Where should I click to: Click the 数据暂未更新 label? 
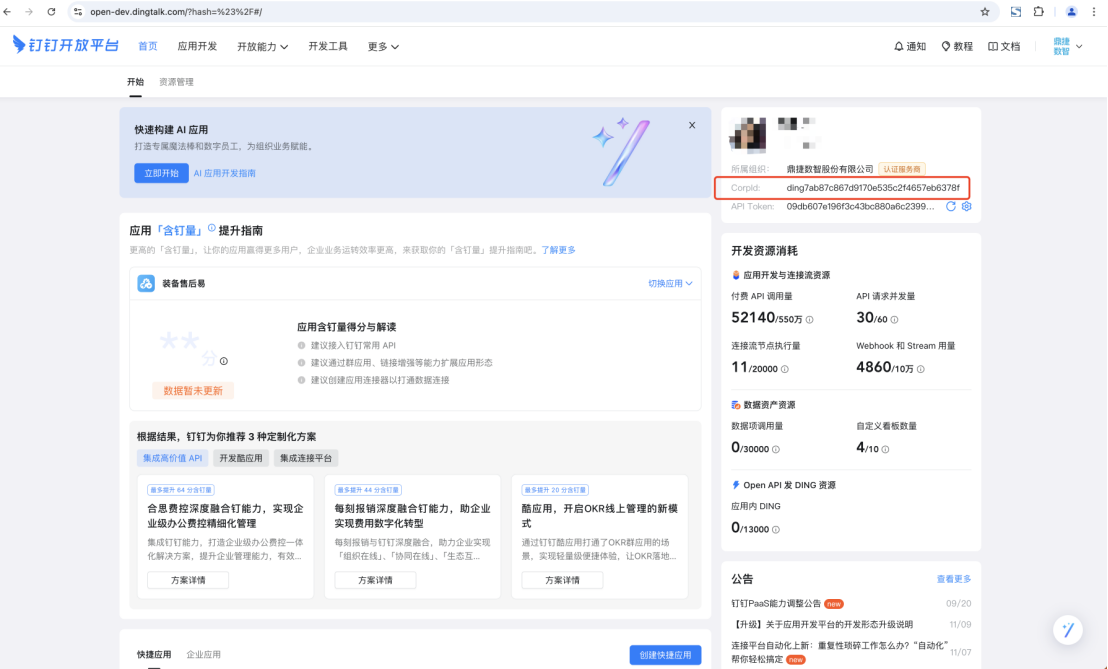click(x=193, y=391)
